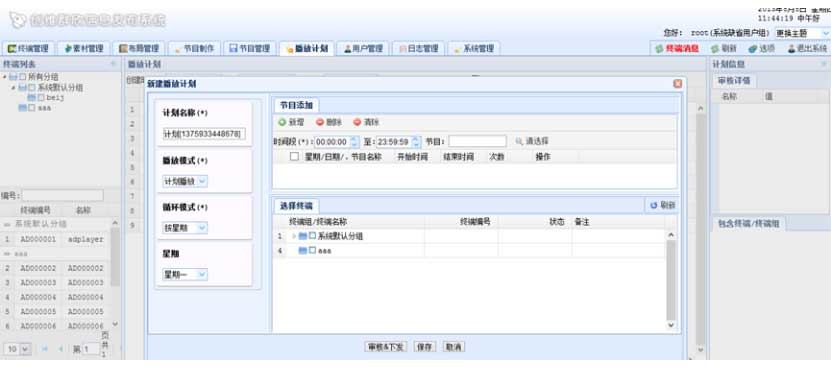Open the 素材管理 tab
This screenshot has width=831, height=367.
(x=84, y=48)
